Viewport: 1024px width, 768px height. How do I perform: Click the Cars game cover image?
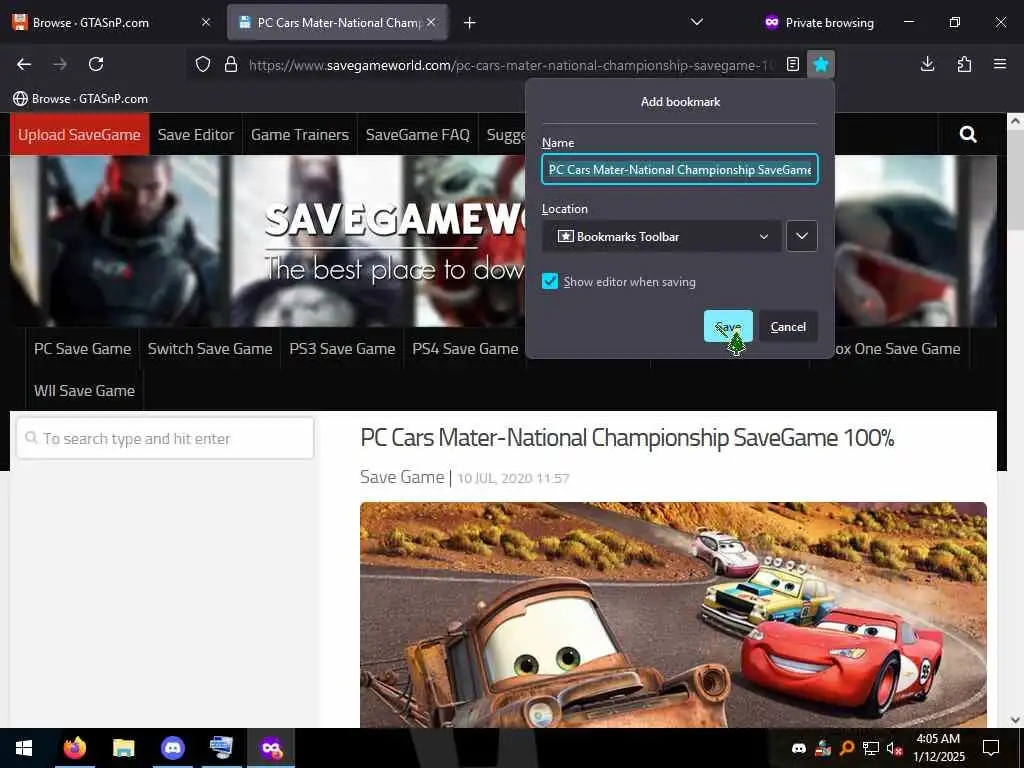(x=673, y=615)
